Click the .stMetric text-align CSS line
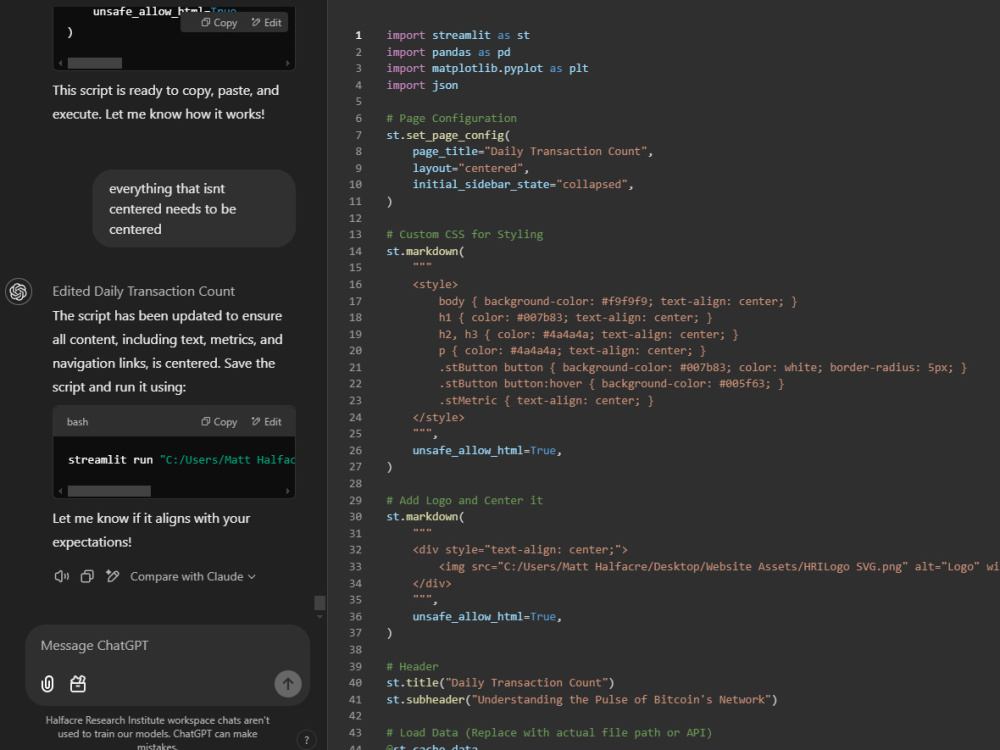1000x750 pixels. (x=546, y=401)
